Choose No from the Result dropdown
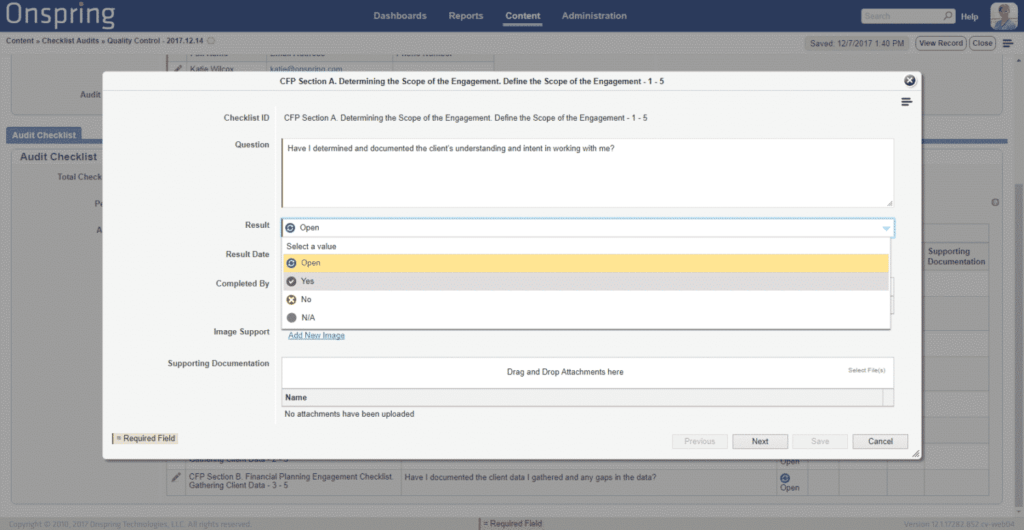The image size is (1024, 530). pos(586,300)
